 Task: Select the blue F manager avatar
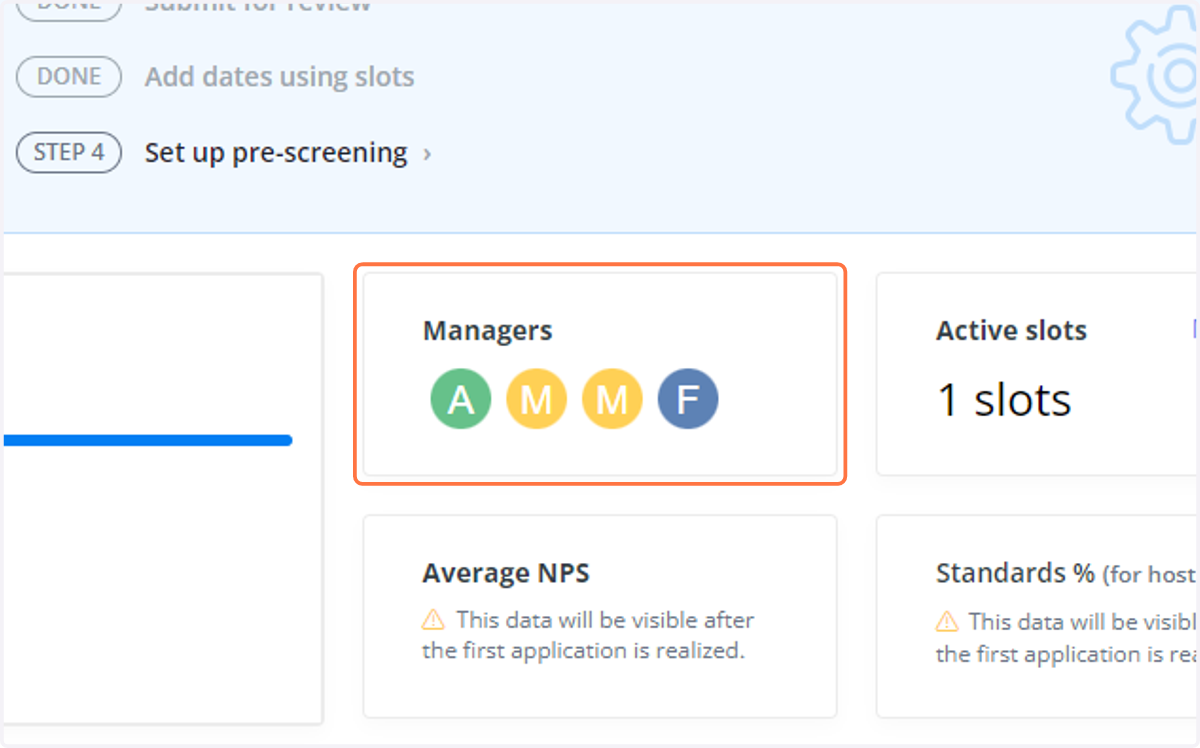[688, 399]
